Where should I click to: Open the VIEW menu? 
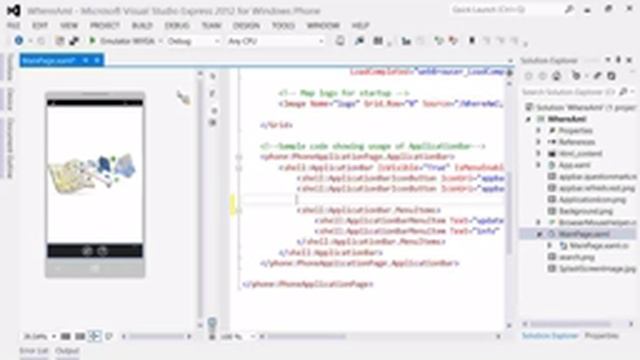click(69, 25)
